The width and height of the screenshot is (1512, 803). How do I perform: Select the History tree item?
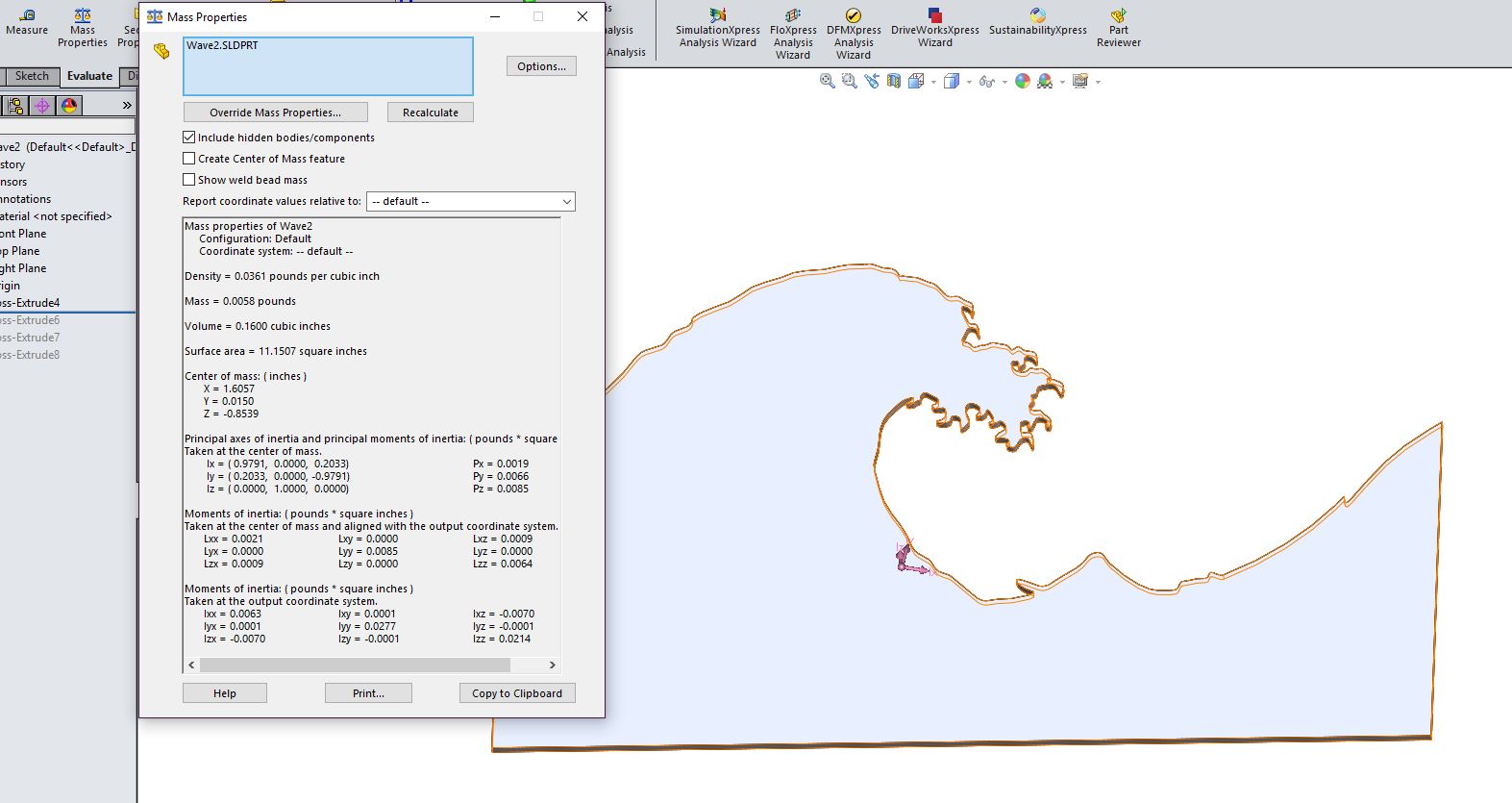[x=12, y=164]
